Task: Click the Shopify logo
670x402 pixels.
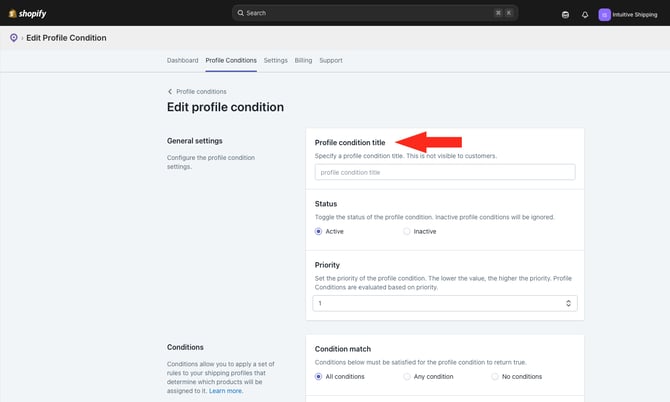Action: click(28, 14)
